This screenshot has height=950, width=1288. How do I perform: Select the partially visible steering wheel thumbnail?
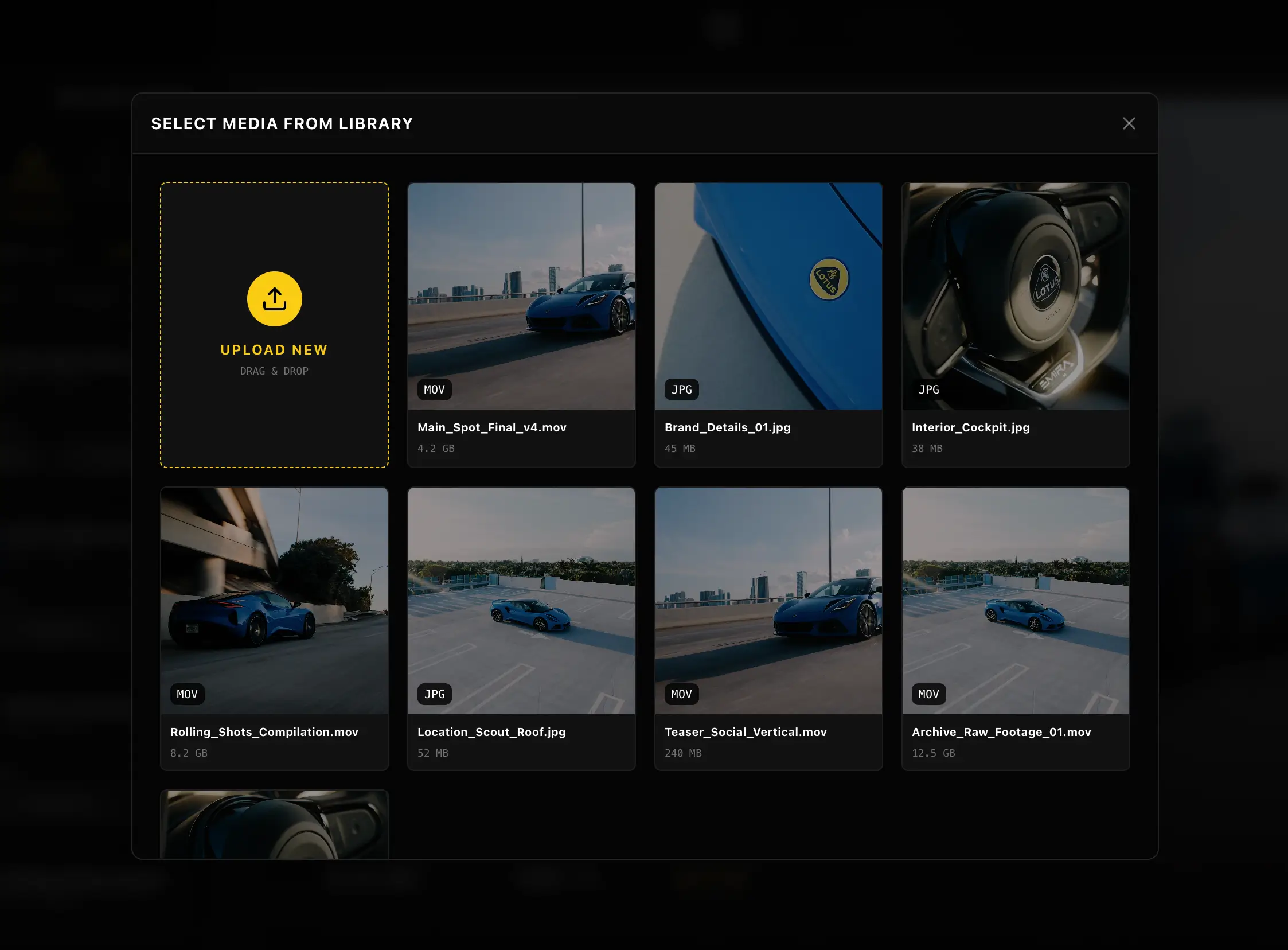click(274, 824)
